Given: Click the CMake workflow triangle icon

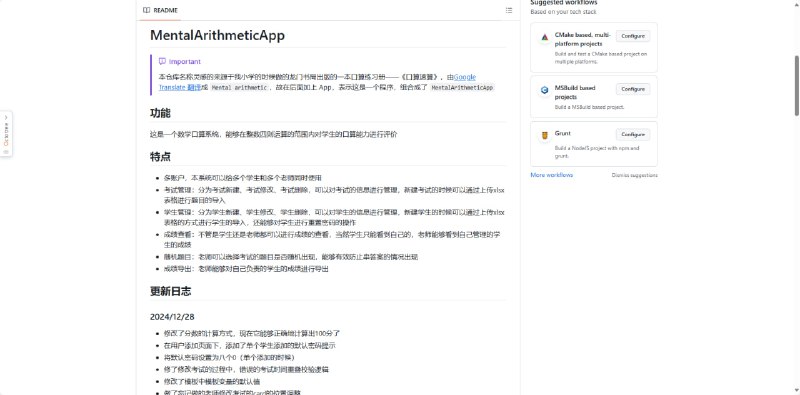Looking at the screenshot, I should tap(544, 37).
